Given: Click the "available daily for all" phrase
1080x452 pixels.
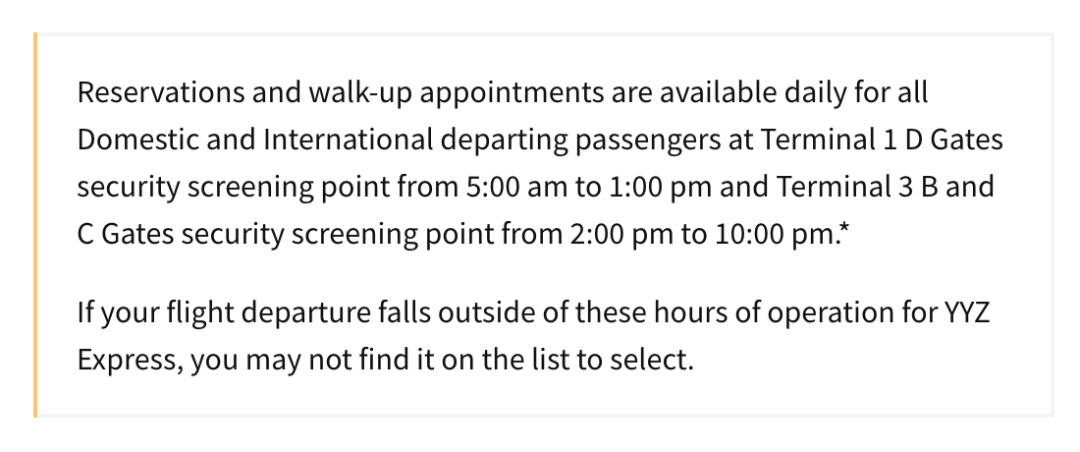Looking at the screenshot, I should (x=793, y=94).
